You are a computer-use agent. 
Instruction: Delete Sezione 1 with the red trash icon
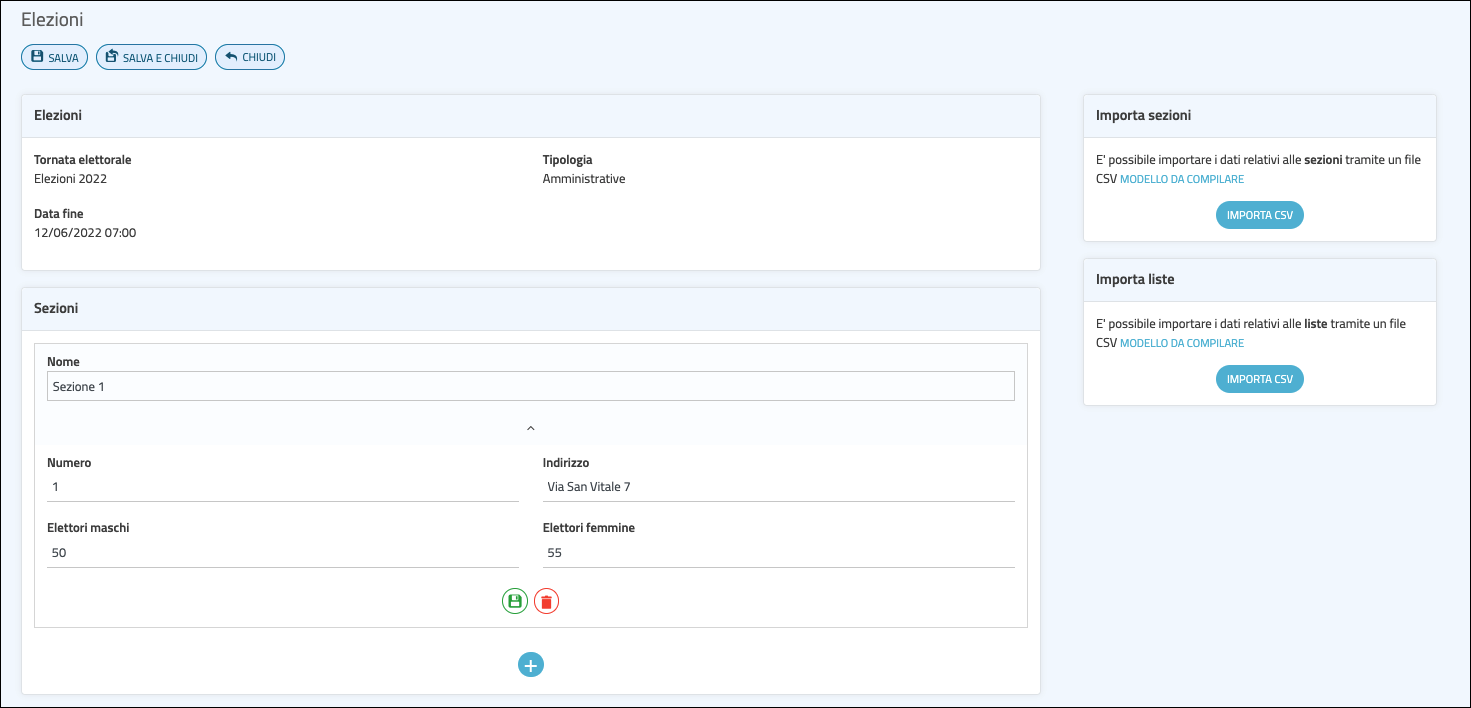tap(546, 601)
